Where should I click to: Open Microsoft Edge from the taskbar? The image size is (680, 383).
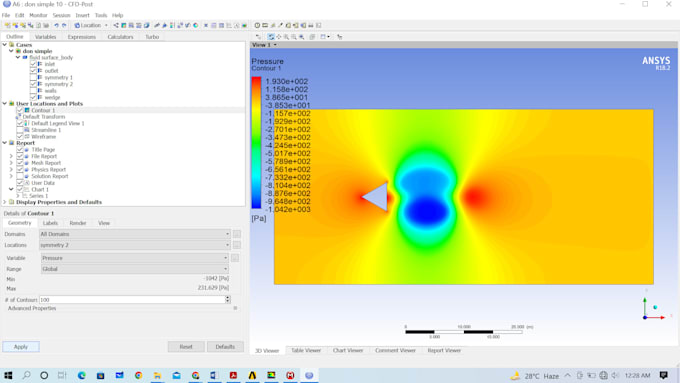point(82,375)
